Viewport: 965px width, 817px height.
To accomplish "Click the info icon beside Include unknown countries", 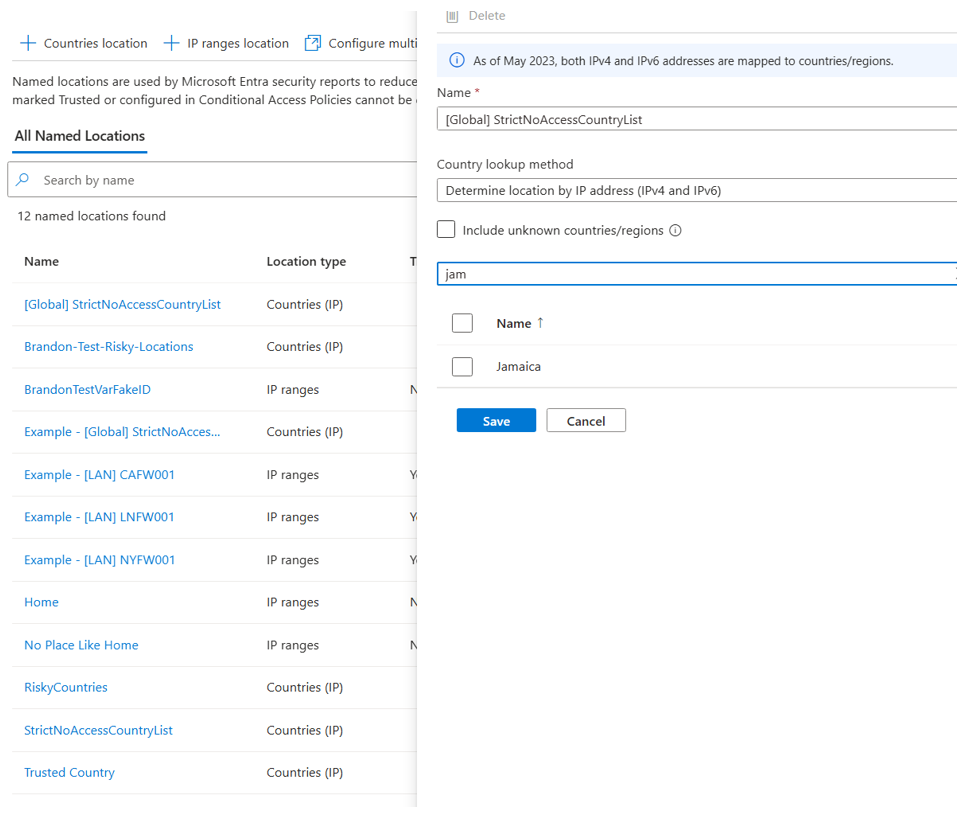I will tap(675, 230).
